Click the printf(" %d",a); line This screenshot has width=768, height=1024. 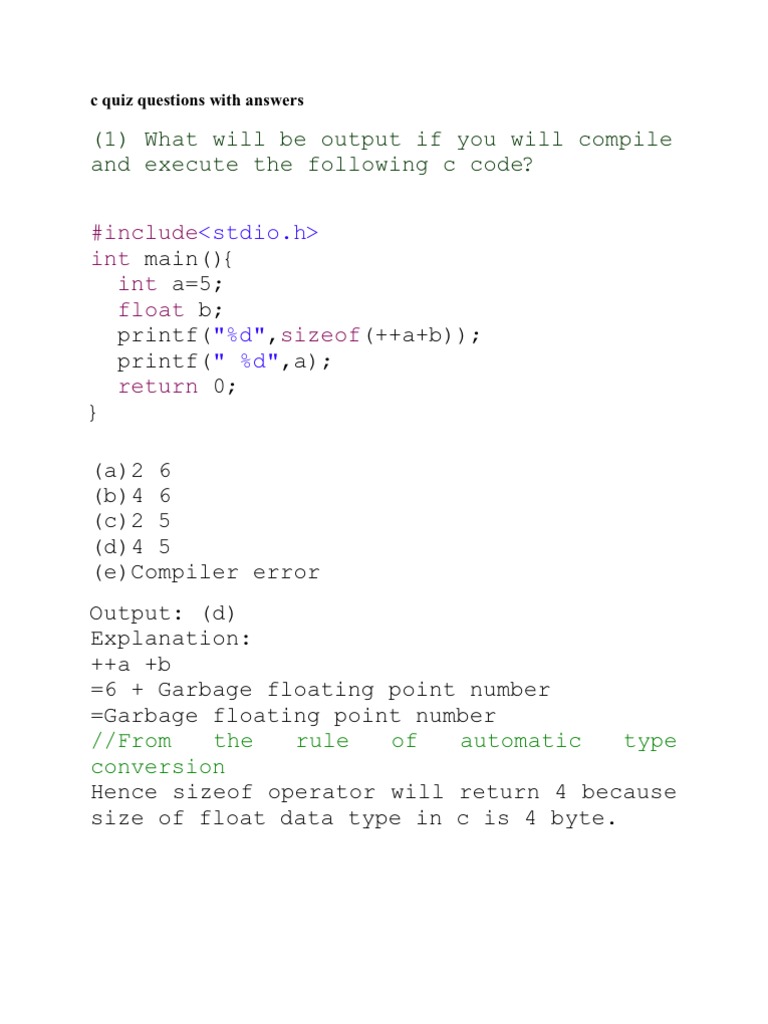223,361
